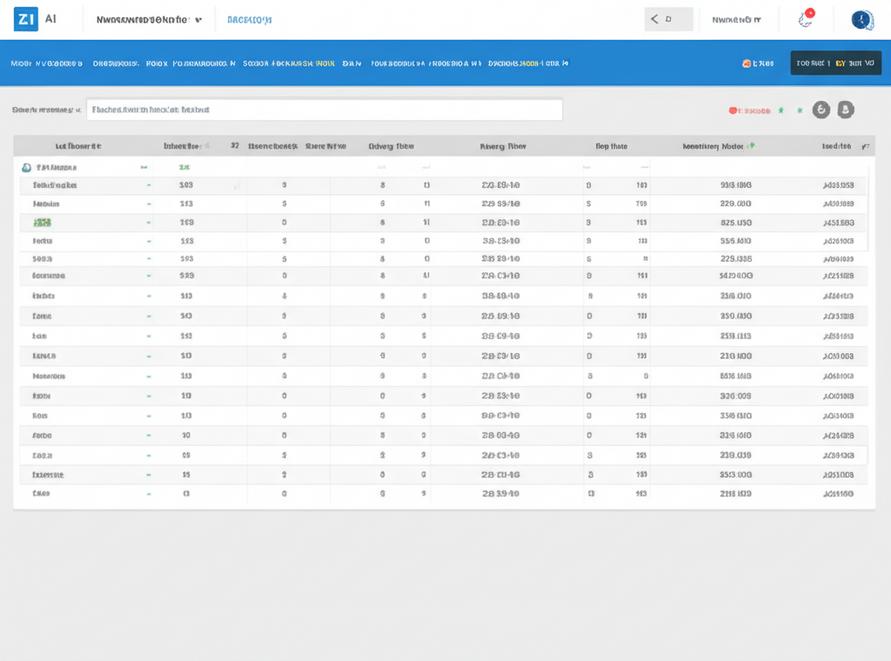The height and width of the screenshot is (661, 891).
Task: Click the blue ZI logo icon
Action: click(25, 19)
